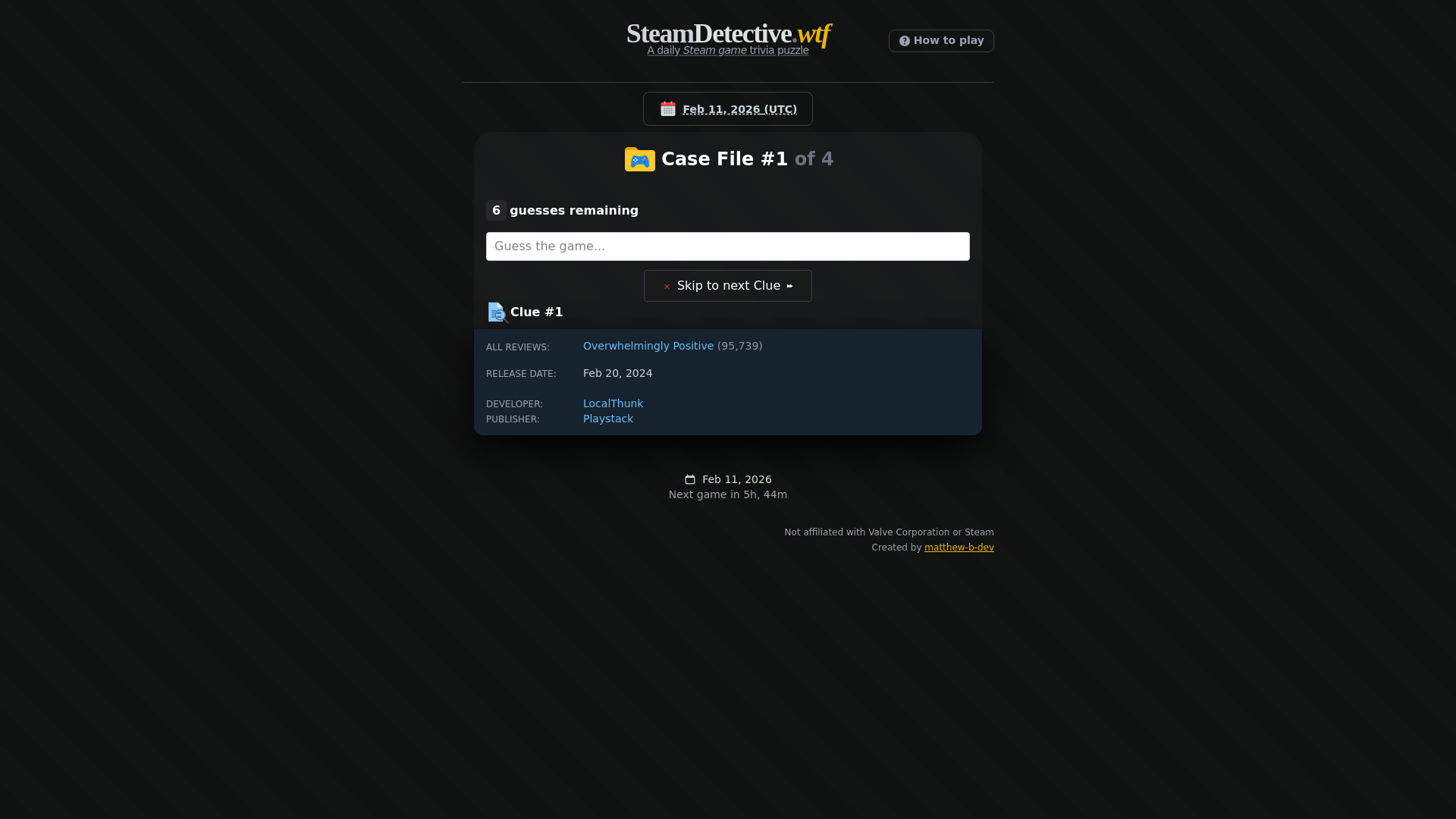1456x819 pixels.
Task: Open the LocalThunk developer link
Action: coord(613,403)
